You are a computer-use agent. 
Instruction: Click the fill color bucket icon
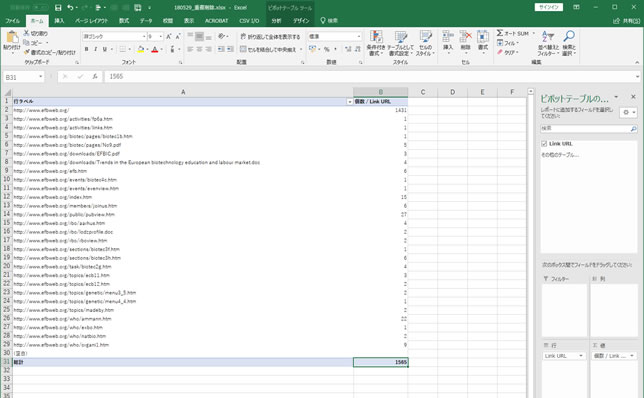pyautogui.click(x=141, y=49)
